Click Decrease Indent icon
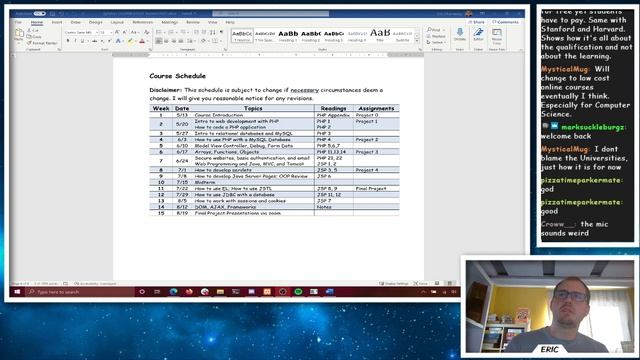This screenshot has width=640, height=360. pyautogui.click(x=196, y=32)
